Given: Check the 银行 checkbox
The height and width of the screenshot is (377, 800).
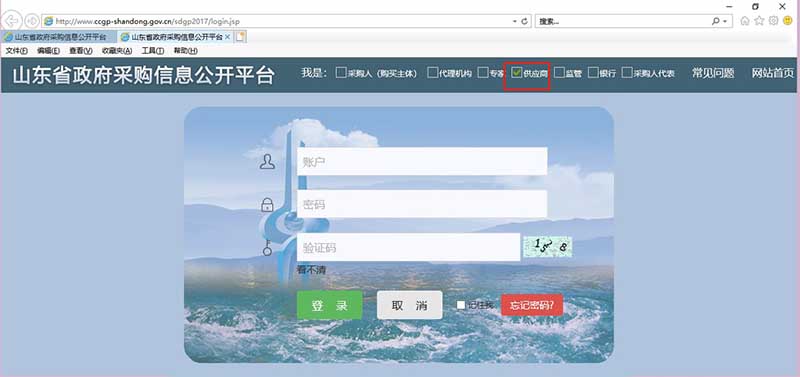Looking at the screenshot, I should click(593, 72).
